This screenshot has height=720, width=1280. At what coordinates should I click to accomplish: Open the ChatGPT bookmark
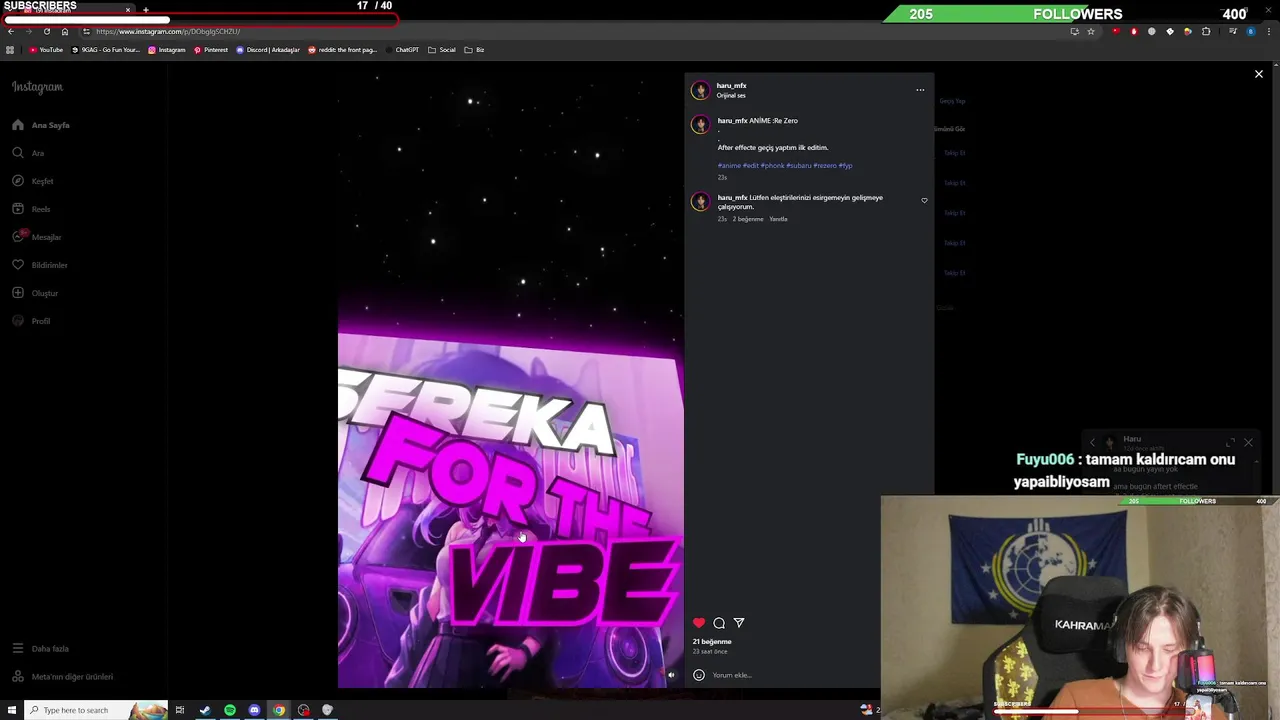[402, 50]
